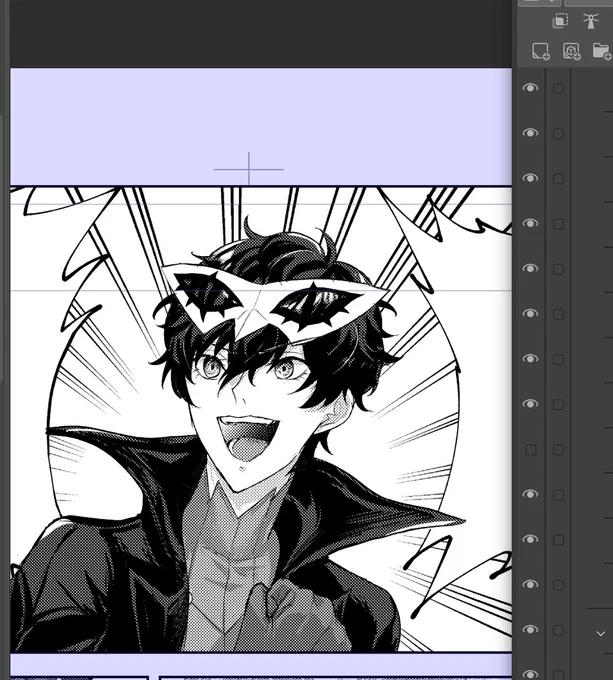The height and width of the screenshot is (680, 613).
Task: Click the Clip to Layer Below icon
Action: pos(560,20)
